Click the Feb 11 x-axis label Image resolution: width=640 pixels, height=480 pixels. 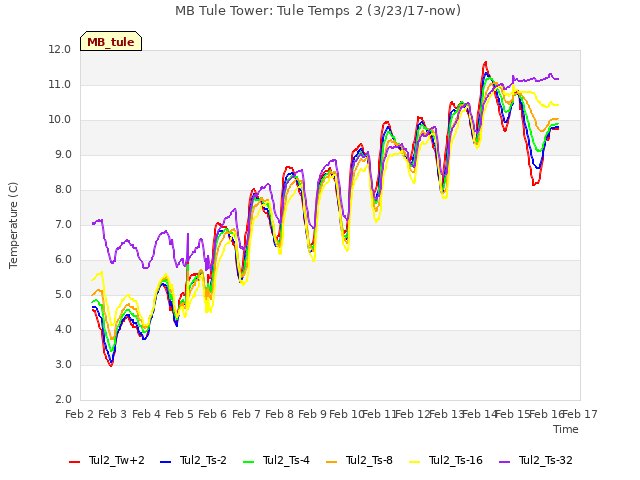[x=380, y=414]
